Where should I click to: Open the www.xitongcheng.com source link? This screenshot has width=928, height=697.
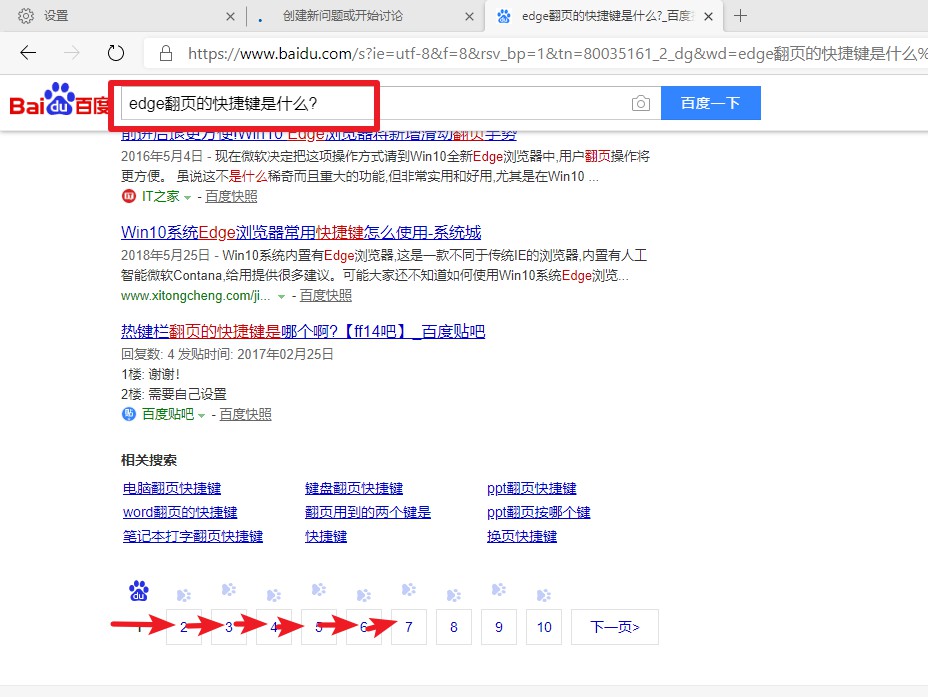[x=195, y=295]
